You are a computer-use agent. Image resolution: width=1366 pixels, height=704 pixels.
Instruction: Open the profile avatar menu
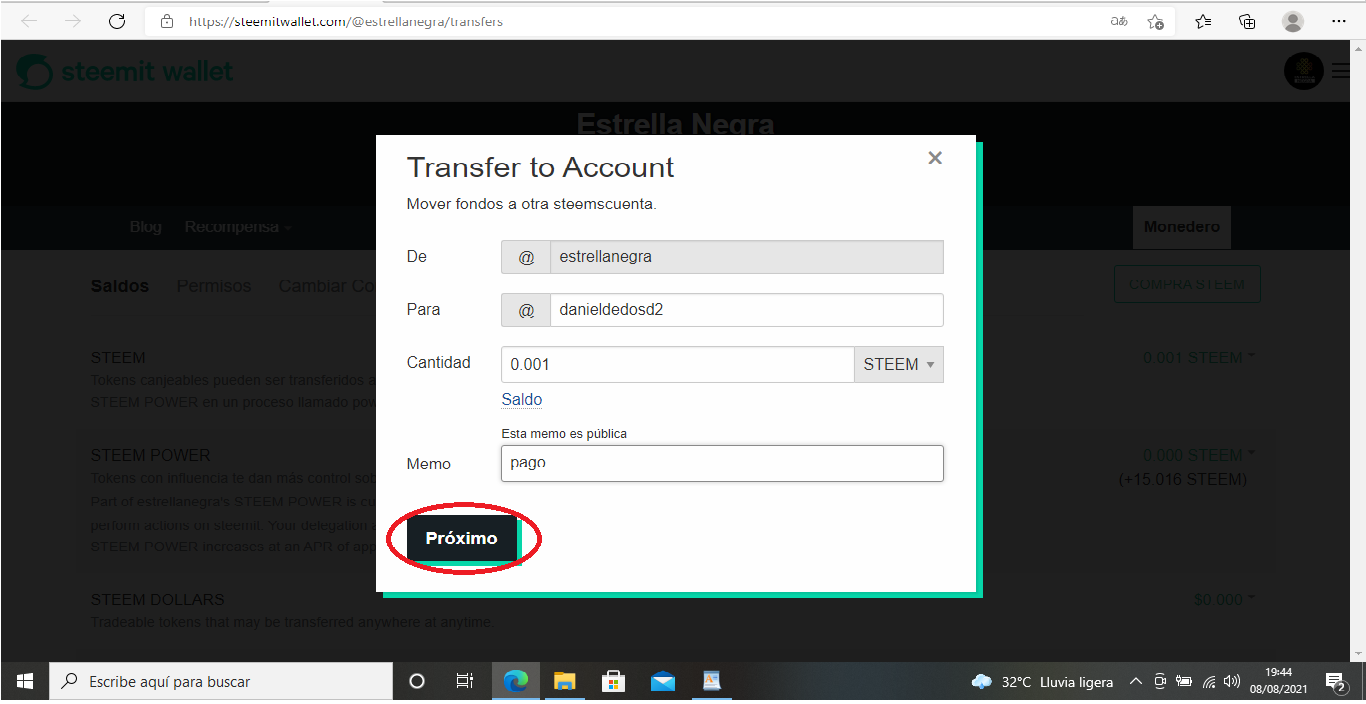(x=1303, y=71)
